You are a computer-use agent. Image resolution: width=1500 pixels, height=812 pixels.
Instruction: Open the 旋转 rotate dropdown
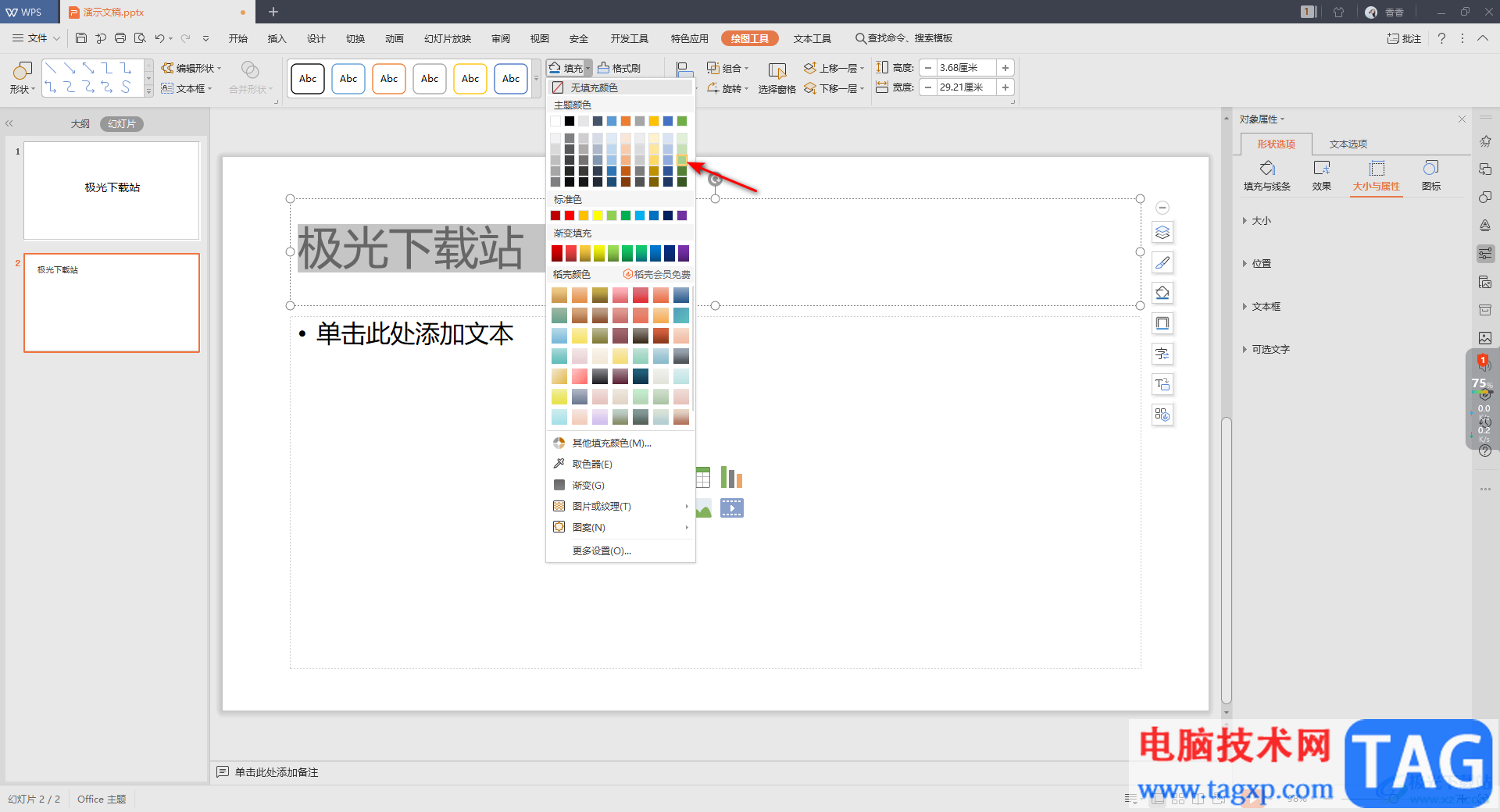coord(727,88)
